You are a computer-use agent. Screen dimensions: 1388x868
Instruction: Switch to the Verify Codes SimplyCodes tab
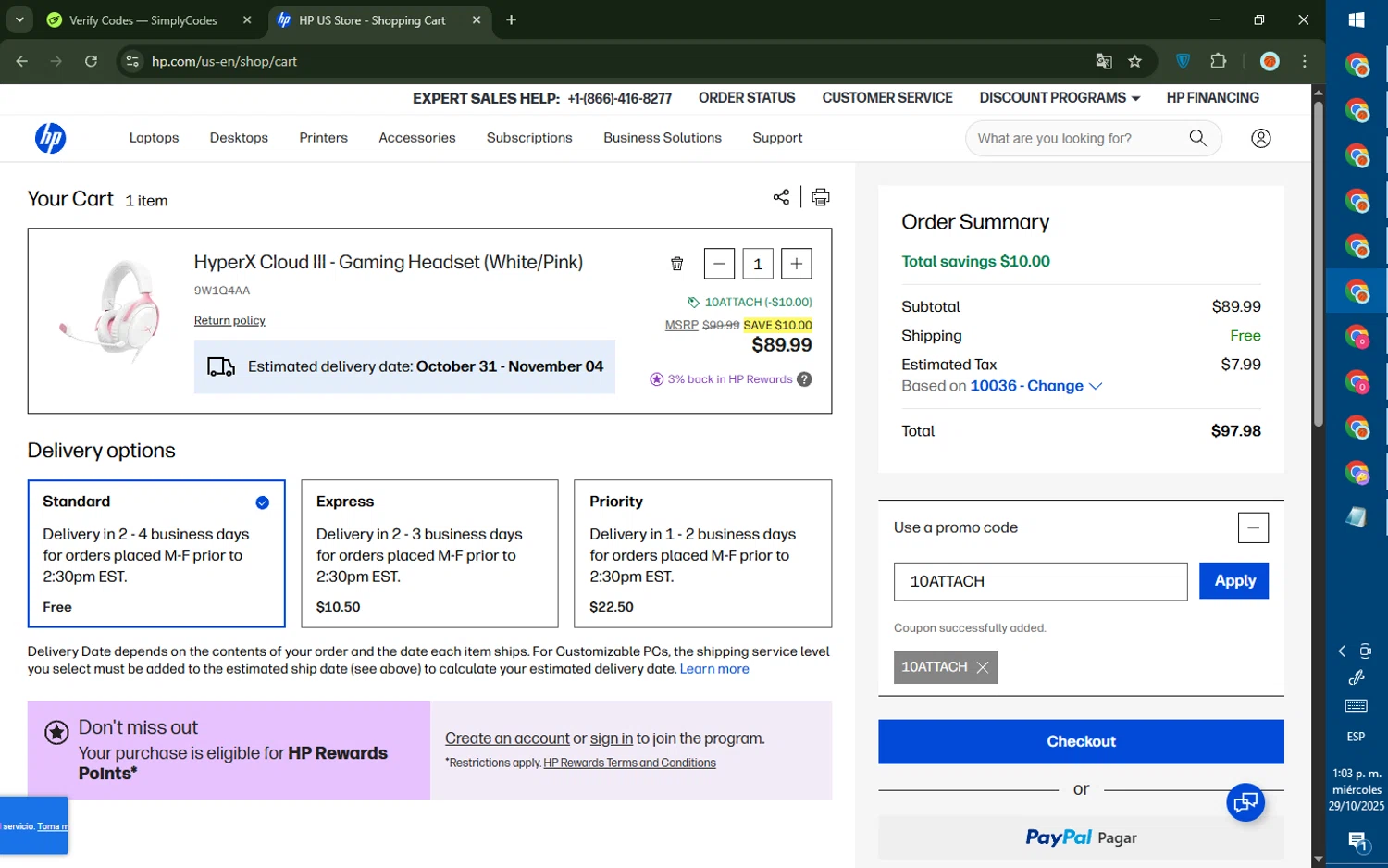pyautogui.click(x=143, y=20)
